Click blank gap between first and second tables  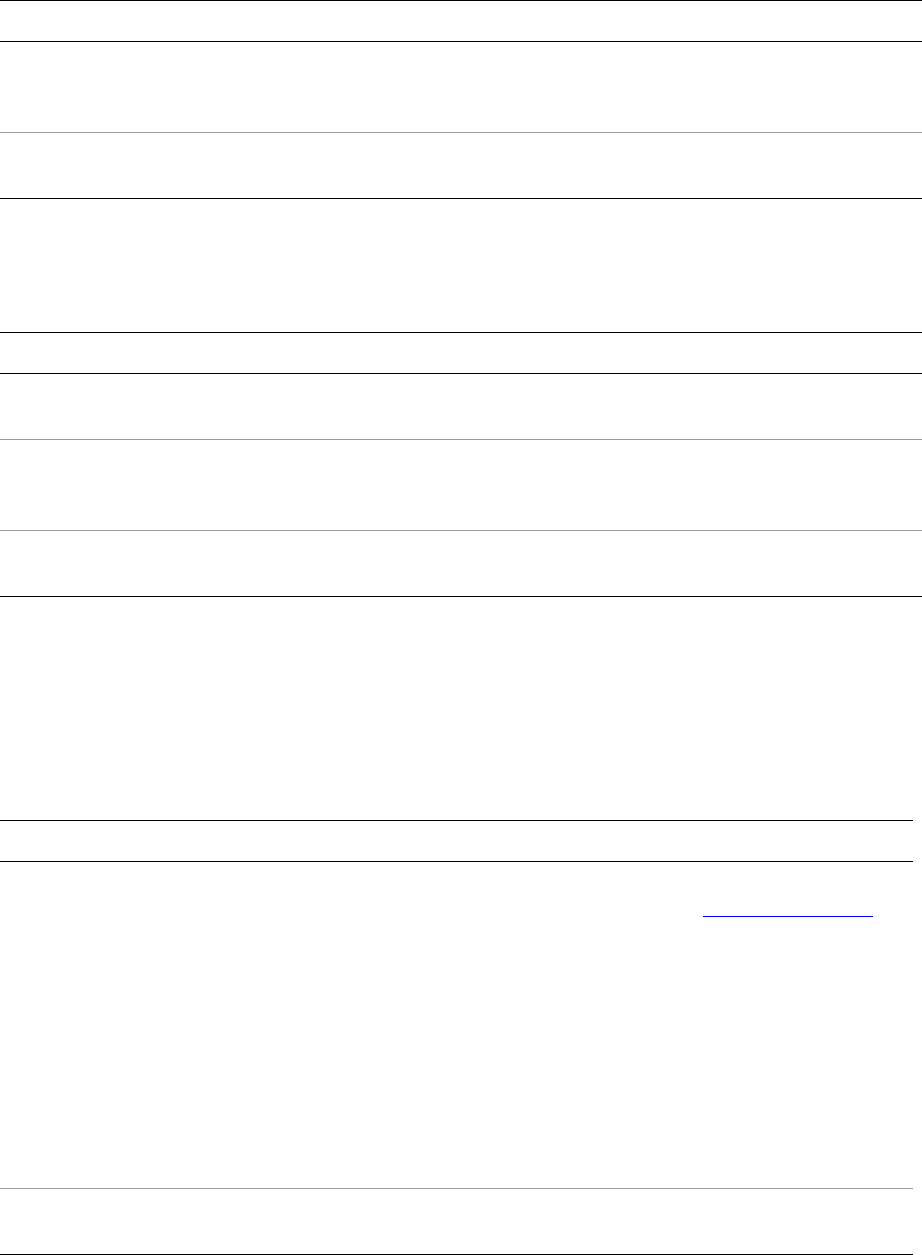pos(460,265)
